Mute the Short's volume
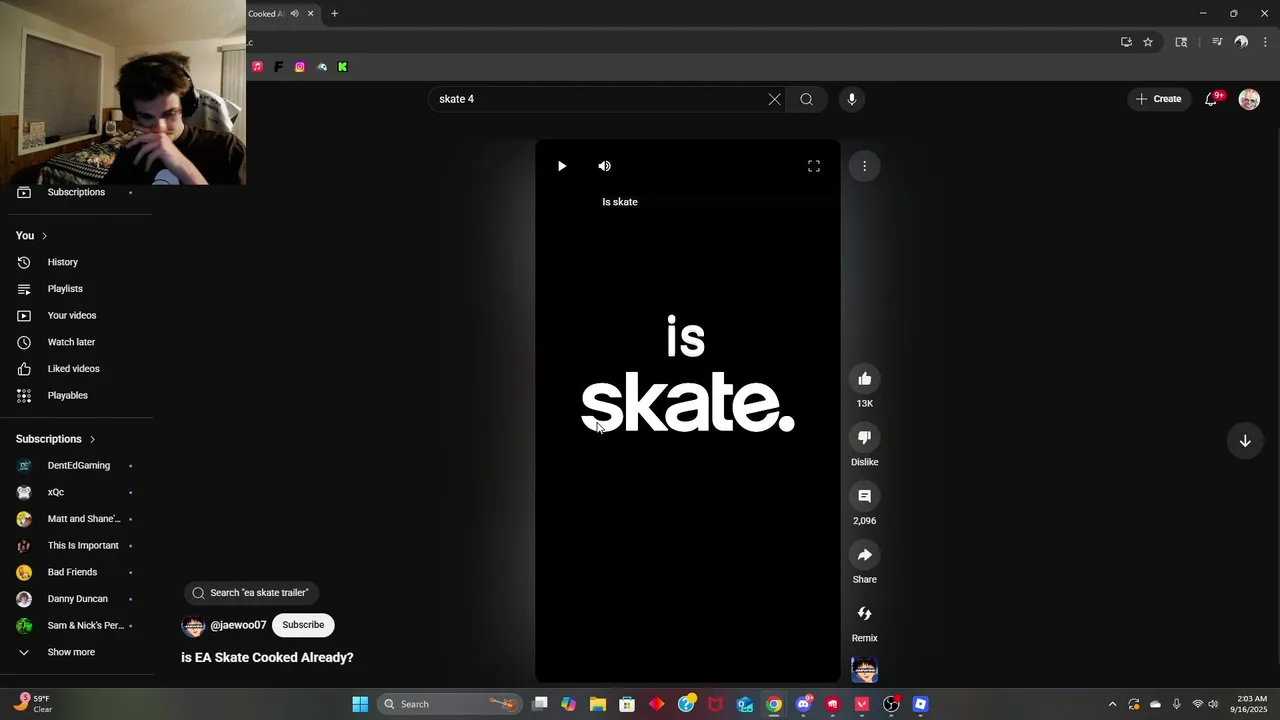1280x720 pixels. (604, 166)
